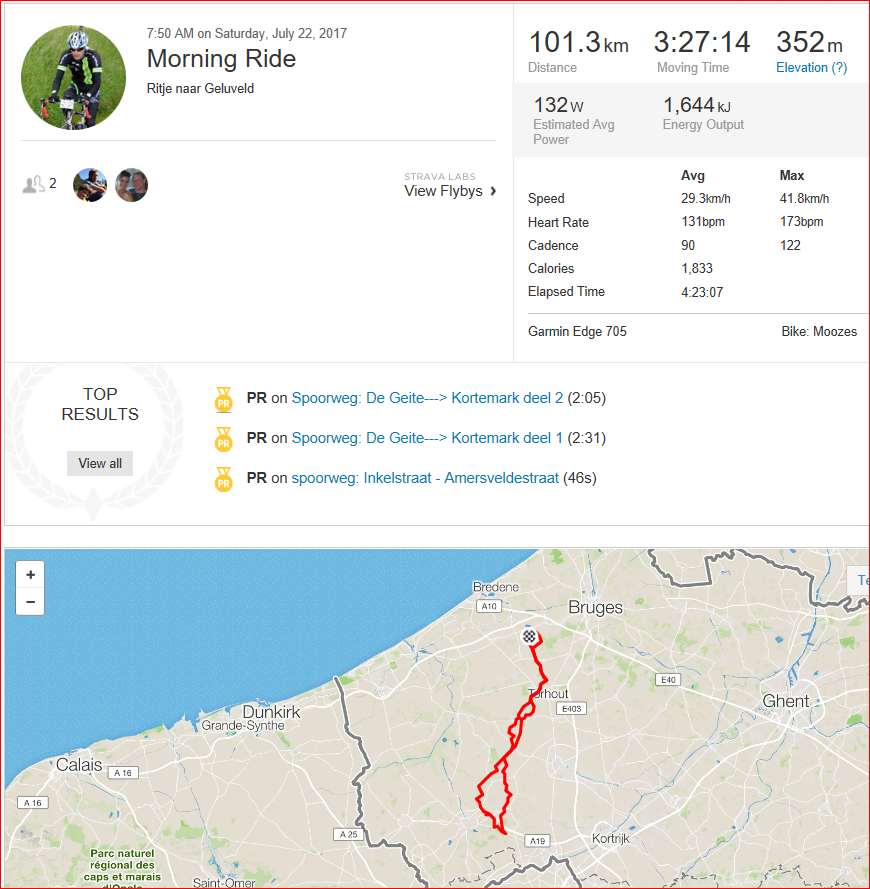Open Kortemark deel 1 segment link
870x889 pixels.
(x=427, y=438)
